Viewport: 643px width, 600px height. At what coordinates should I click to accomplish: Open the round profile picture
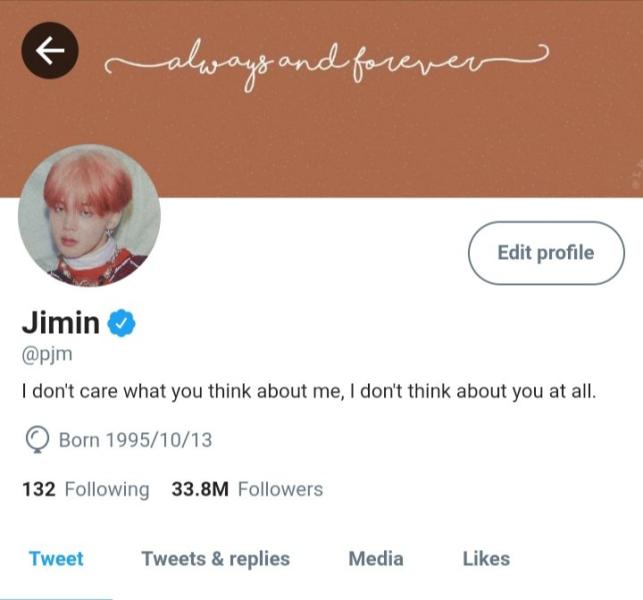click(x=89, y=215)
